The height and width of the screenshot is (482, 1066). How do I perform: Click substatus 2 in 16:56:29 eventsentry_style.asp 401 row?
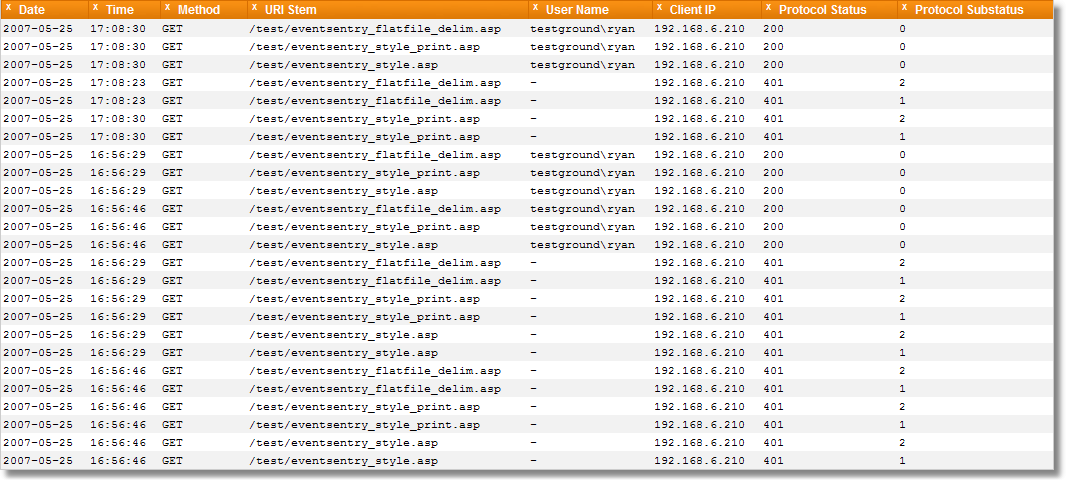[902, 335]
